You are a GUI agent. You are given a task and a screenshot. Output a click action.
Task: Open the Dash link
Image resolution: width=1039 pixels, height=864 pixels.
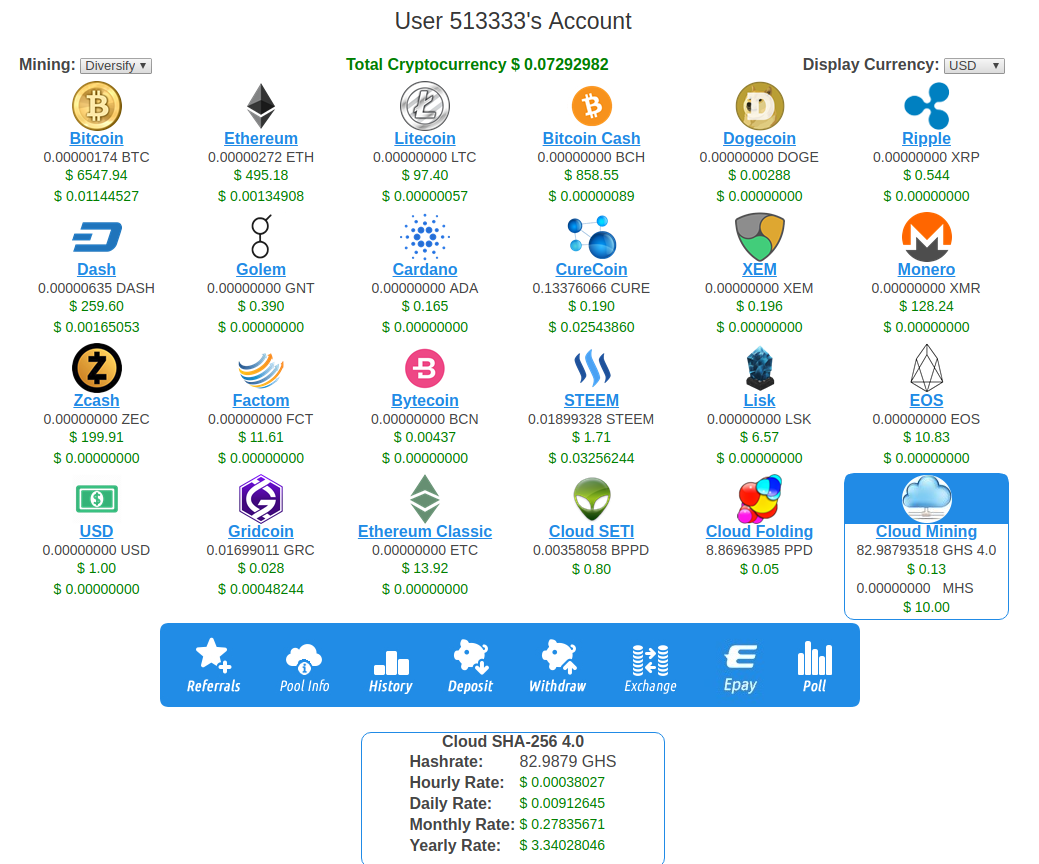tap(97, 270)
